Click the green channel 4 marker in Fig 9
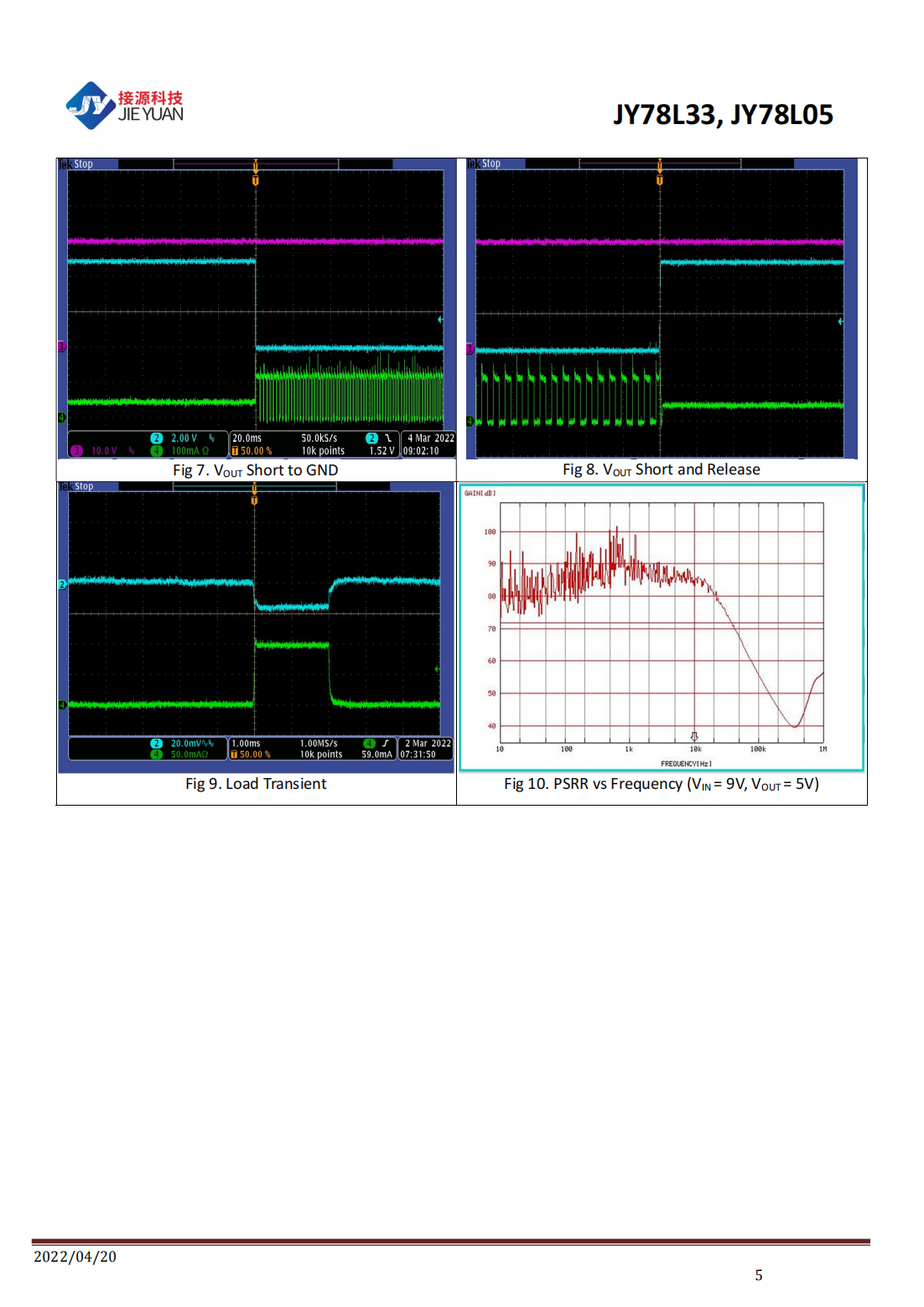 point(62,705)
